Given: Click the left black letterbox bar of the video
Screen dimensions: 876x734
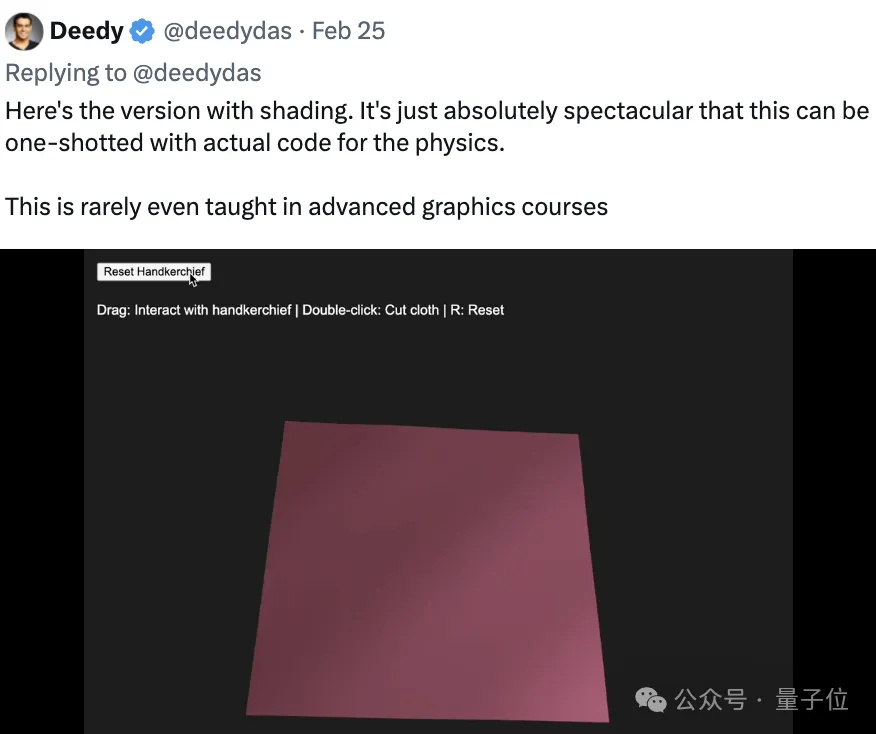Looking at the screenshot, I should click(41, 490).
